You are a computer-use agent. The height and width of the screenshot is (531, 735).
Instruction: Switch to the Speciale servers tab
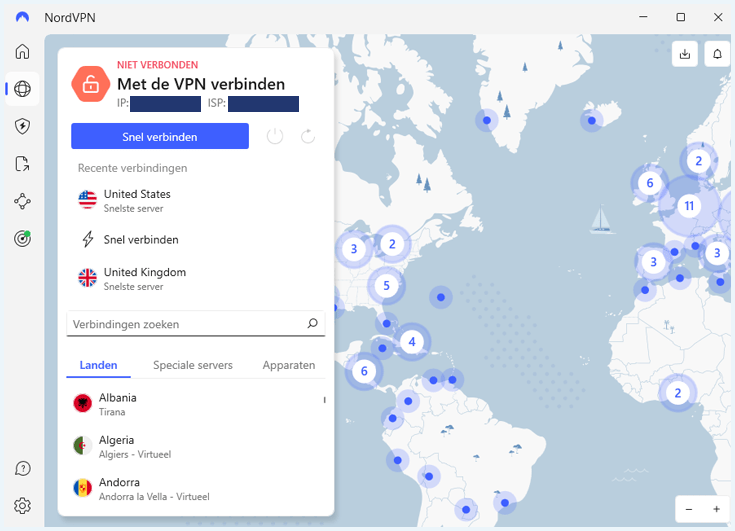tap(193, 365)
